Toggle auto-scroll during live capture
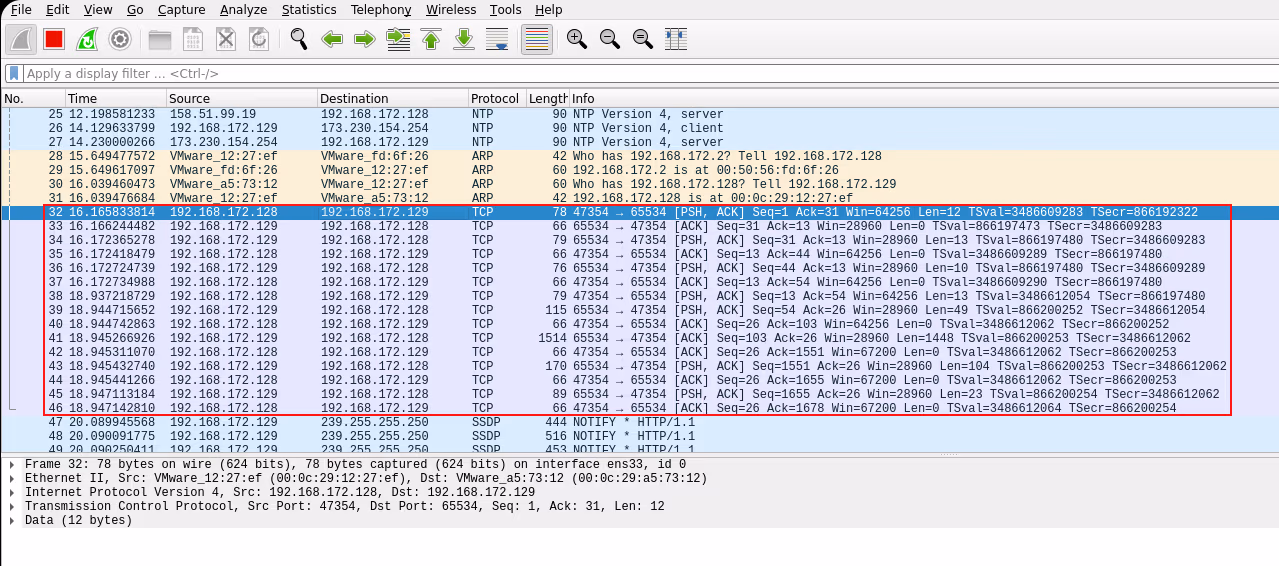Image resolution: width=1279 pixels, height=566 pixels. (497, 40)
